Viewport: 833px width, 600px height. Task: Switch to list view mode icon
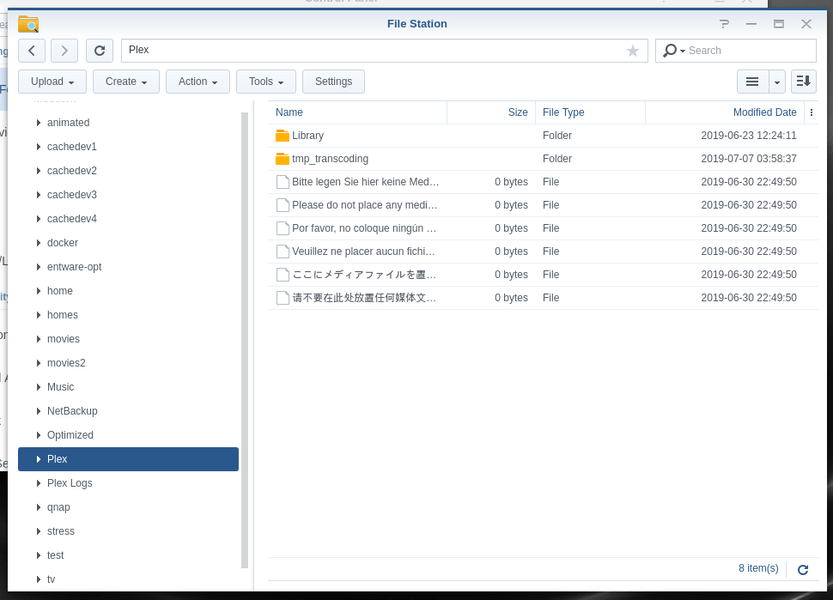752,81
